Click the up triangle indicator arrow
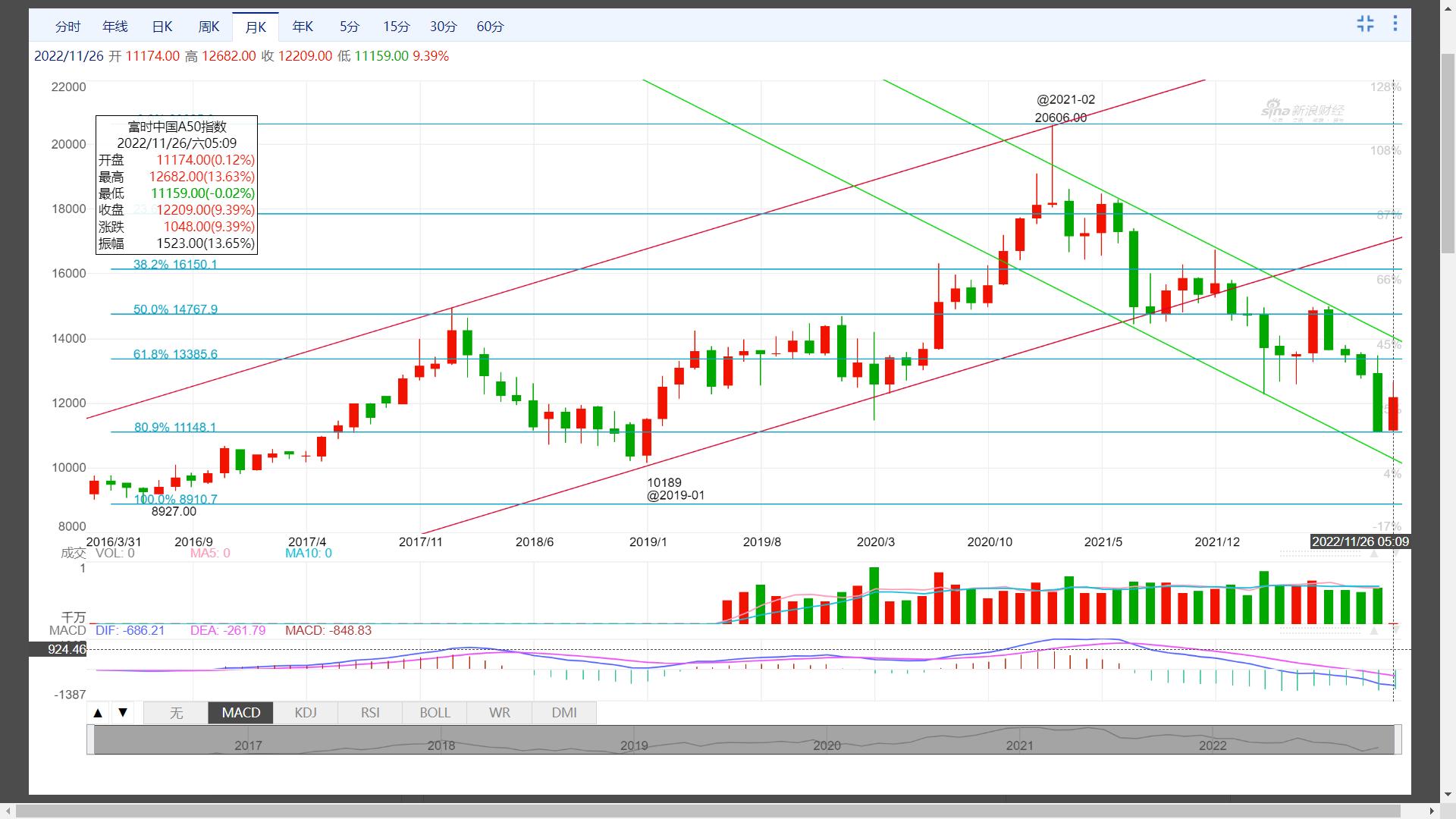 (x=98, y=713)
